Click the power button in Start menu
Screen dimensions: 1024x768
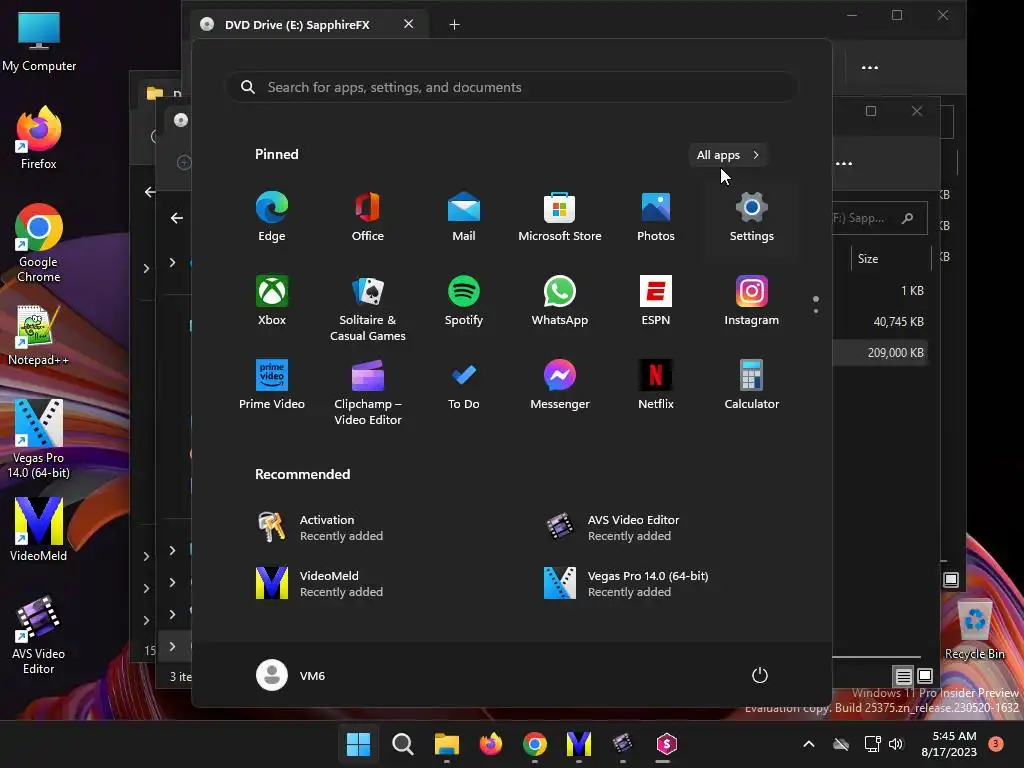pos(760,675)
